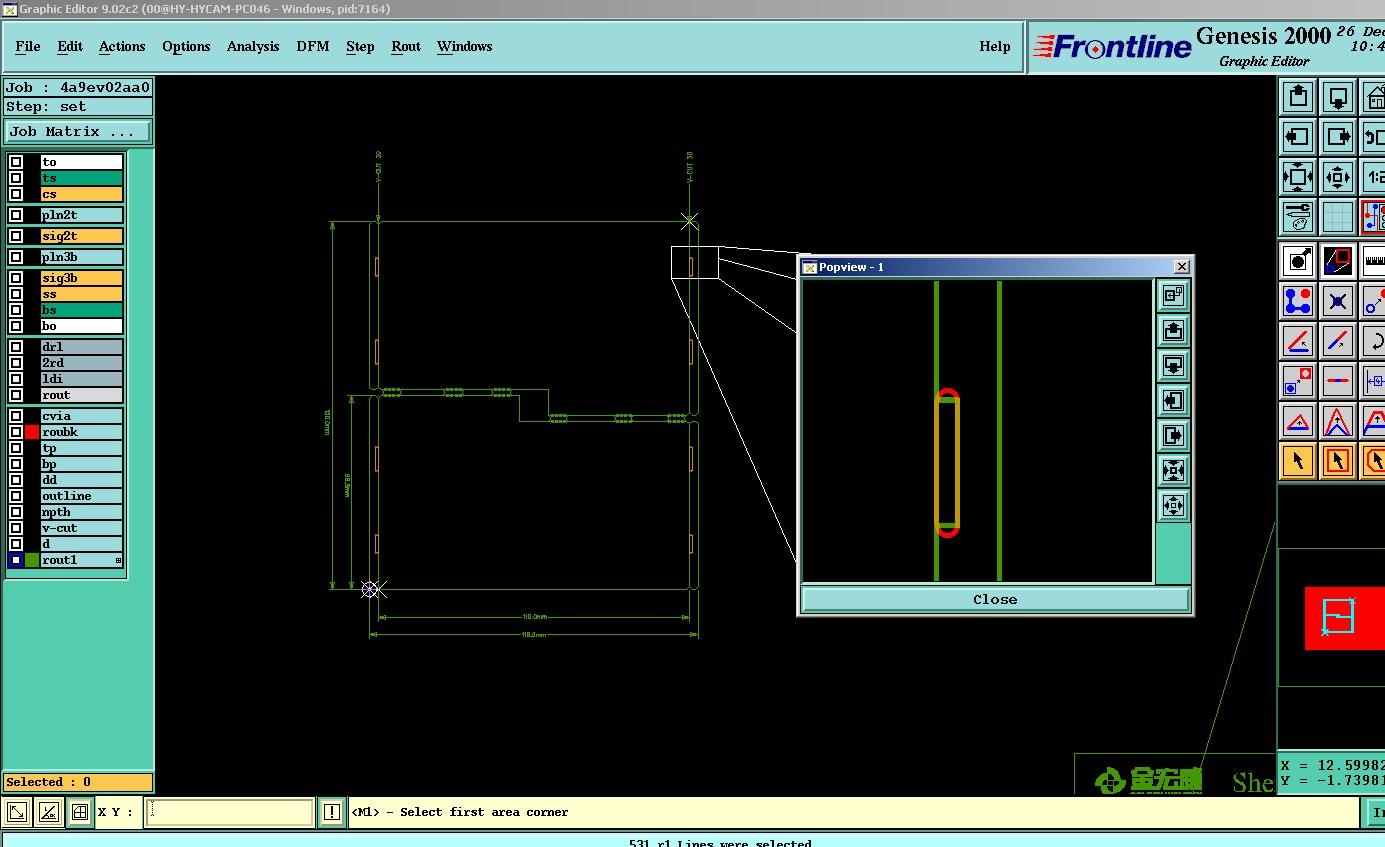Toggle the checkbox for layer 'sig2t'
Viewport: 1385px width, 847px height.
click(x=16, y=236)
